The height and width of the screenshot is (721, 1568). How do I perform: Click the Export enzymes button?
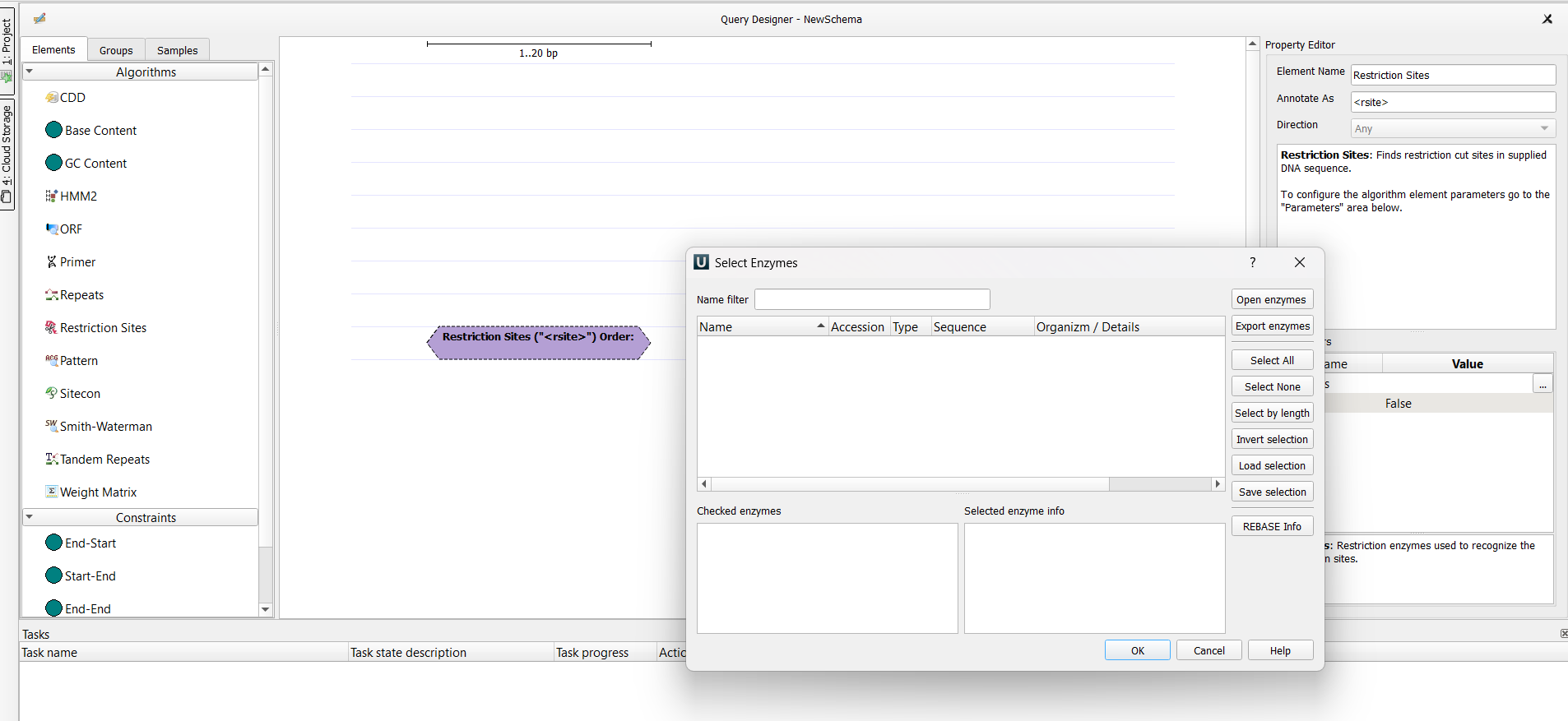(1272, 326)
